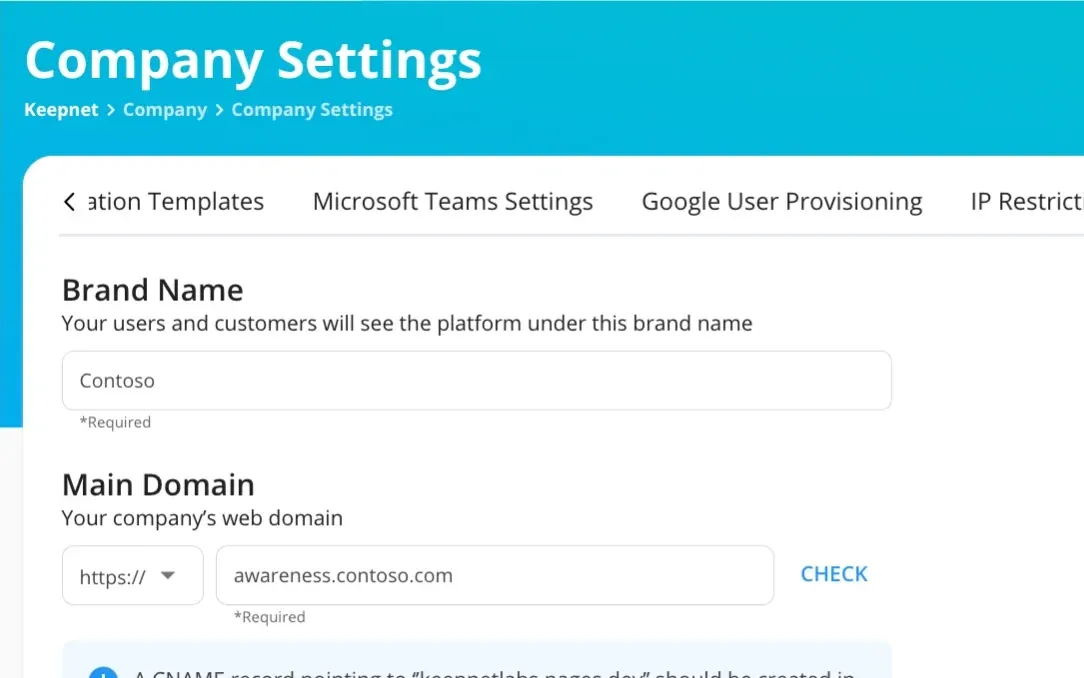Click the Main Domain field awareness.contoso.com
1084x678 pixels.
coord(495,575)
